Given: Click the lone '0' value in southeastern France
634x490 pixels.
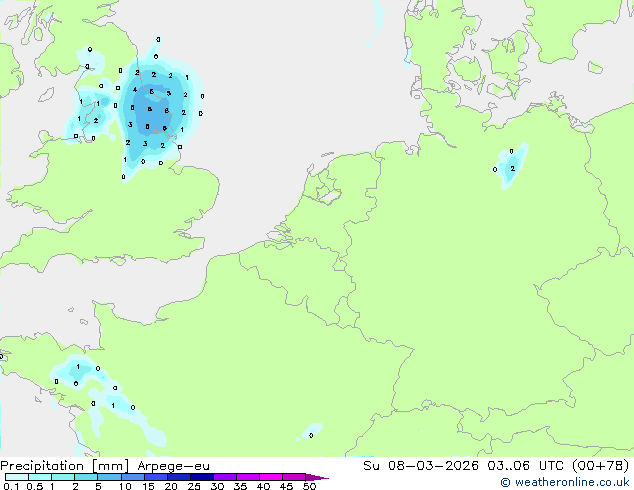Looking at the screenshot, I should click(x=311, y=435).
